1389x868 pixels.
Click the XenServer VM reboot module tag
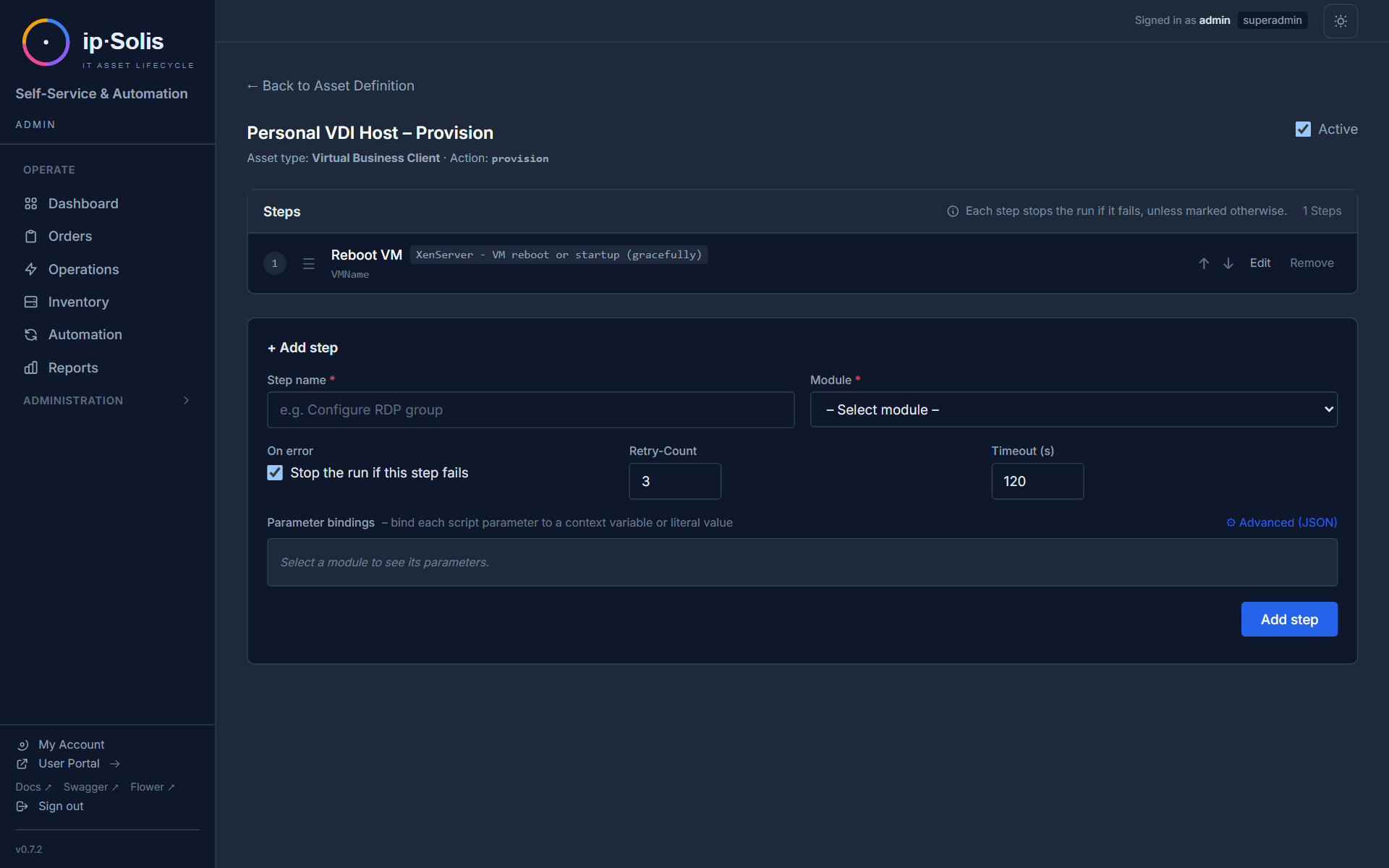(558, 255)
